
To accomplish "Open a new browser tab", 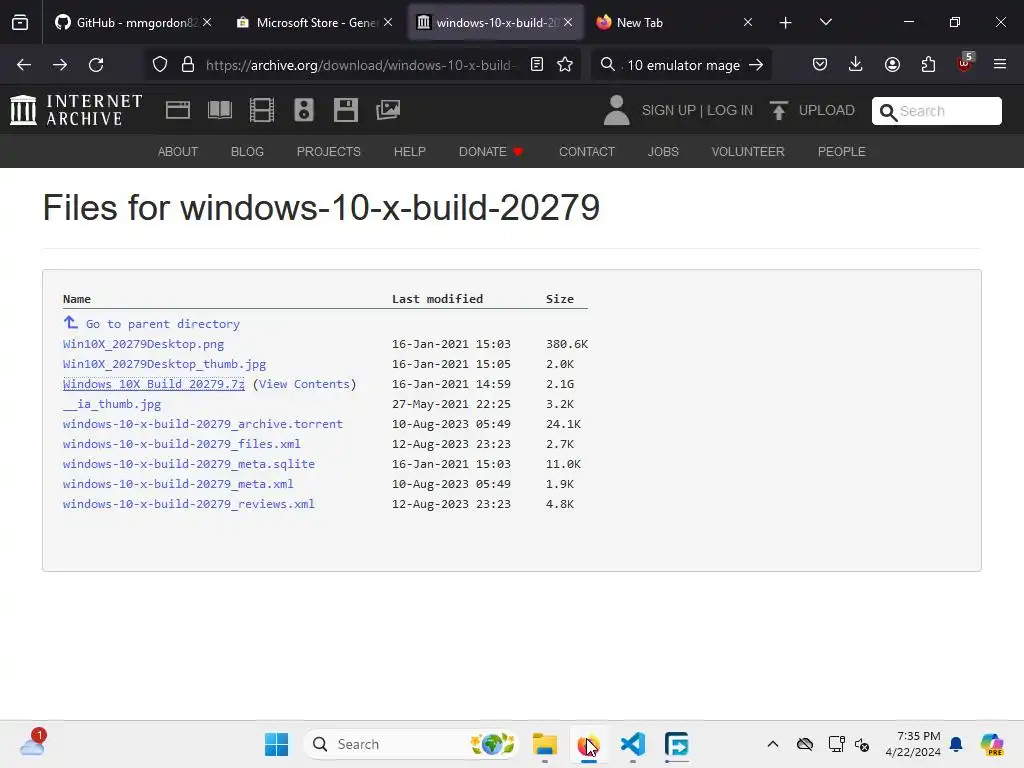I will [x=786, y=23].
